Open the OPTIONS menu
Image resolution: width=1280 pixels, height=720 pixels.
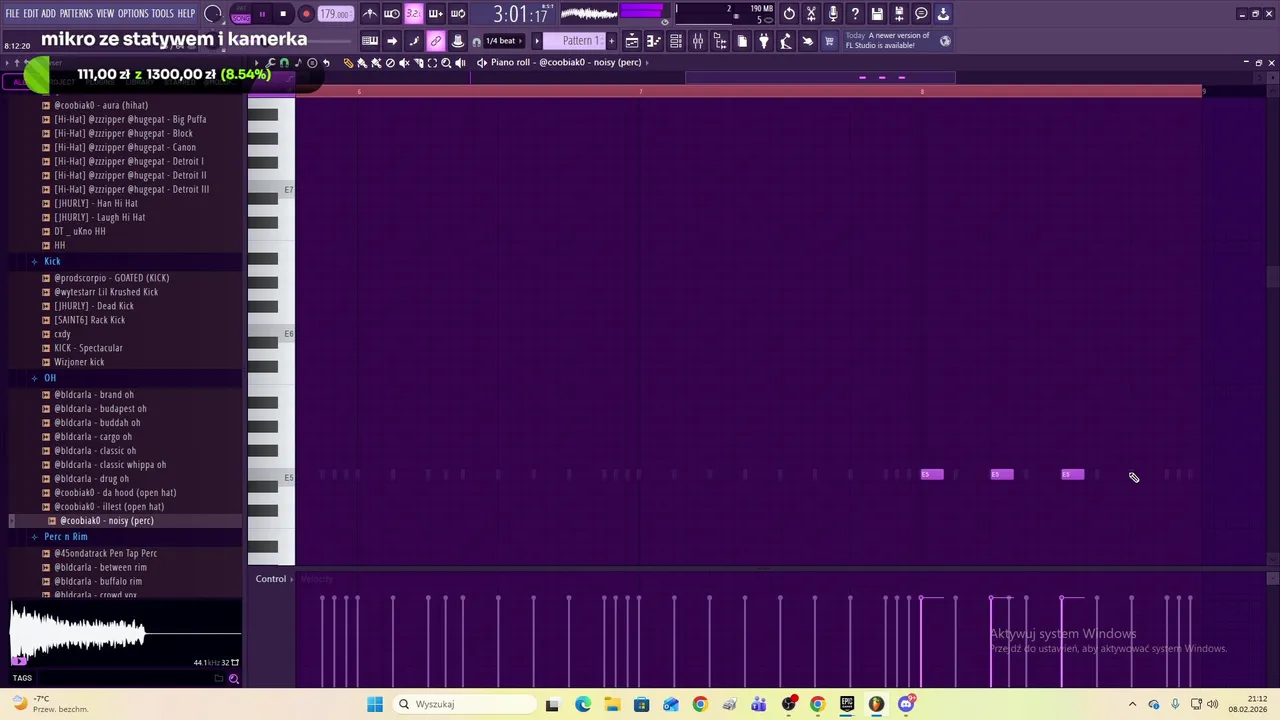tap(133, 14)
